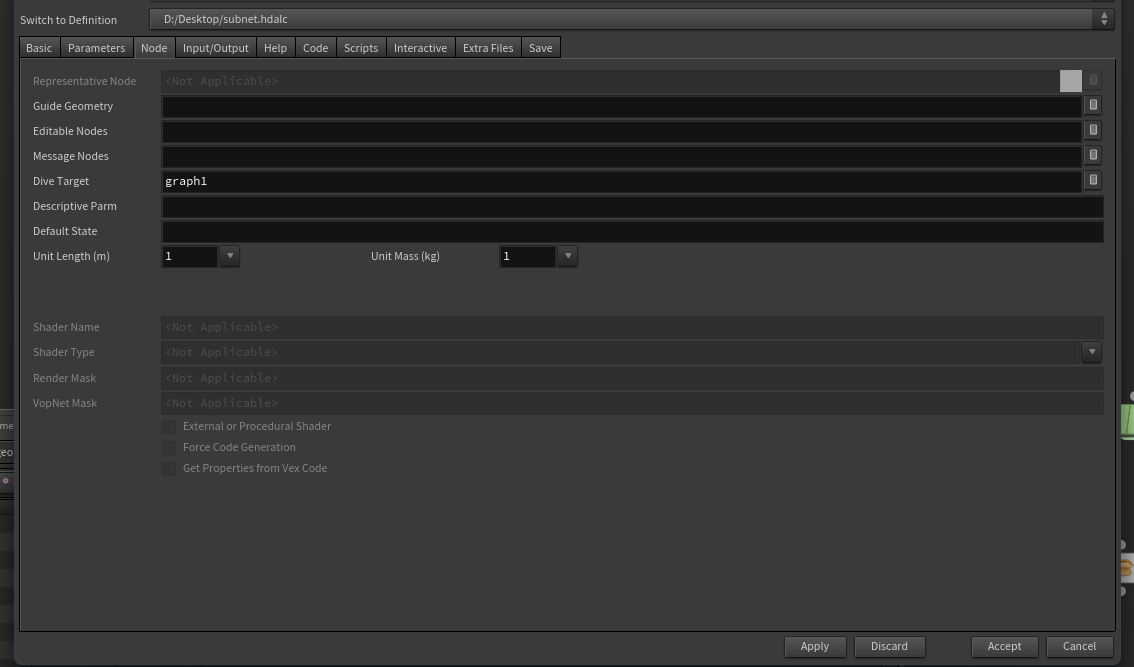Expand the Unit Length dropdown arrow
1134x667 pixels.
pyautogui.click(x=229, y=256)
